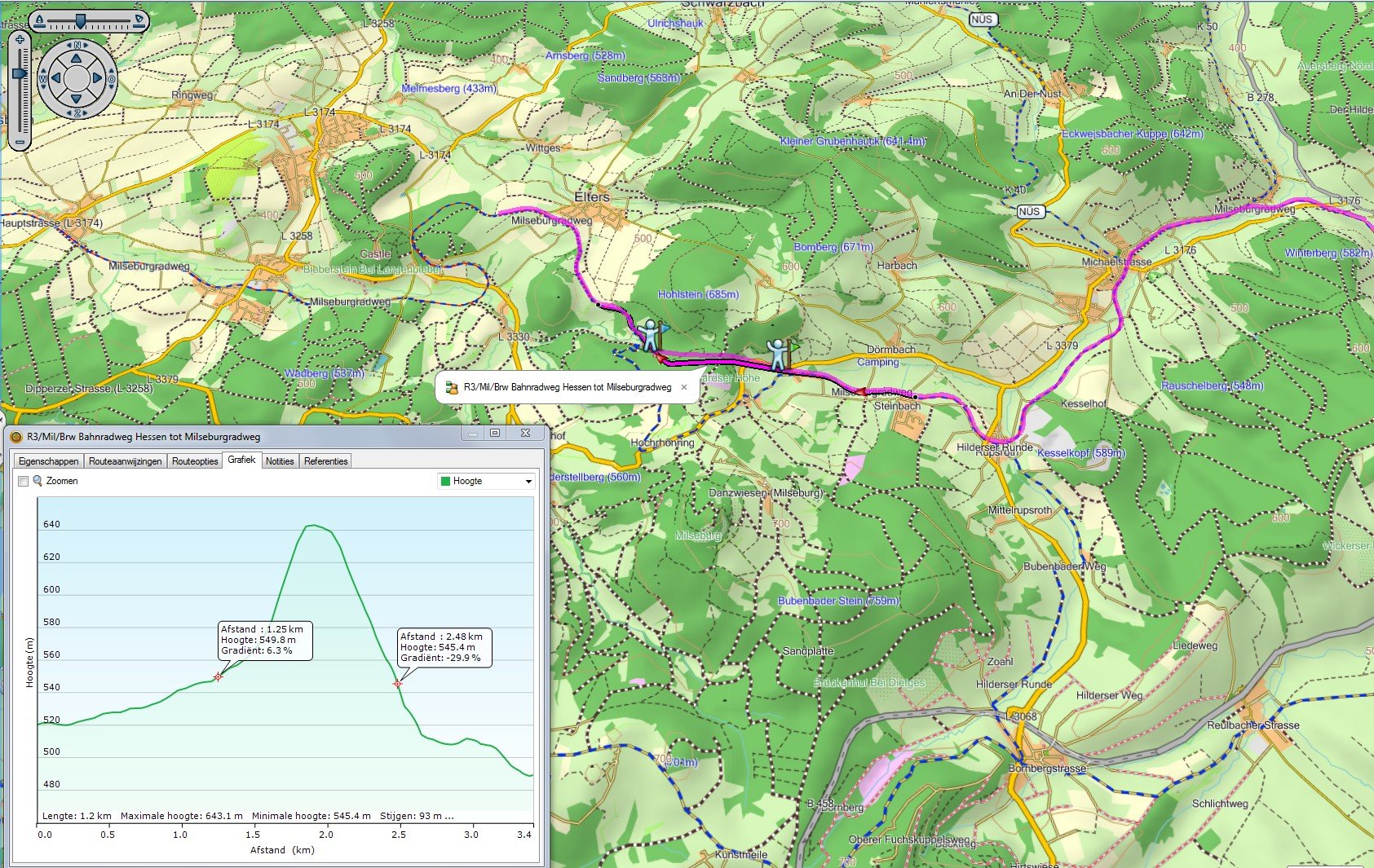This screenshot has width=1374, height=868.
Task: Click the center button of the compass control
Action: tap(77, 78)
